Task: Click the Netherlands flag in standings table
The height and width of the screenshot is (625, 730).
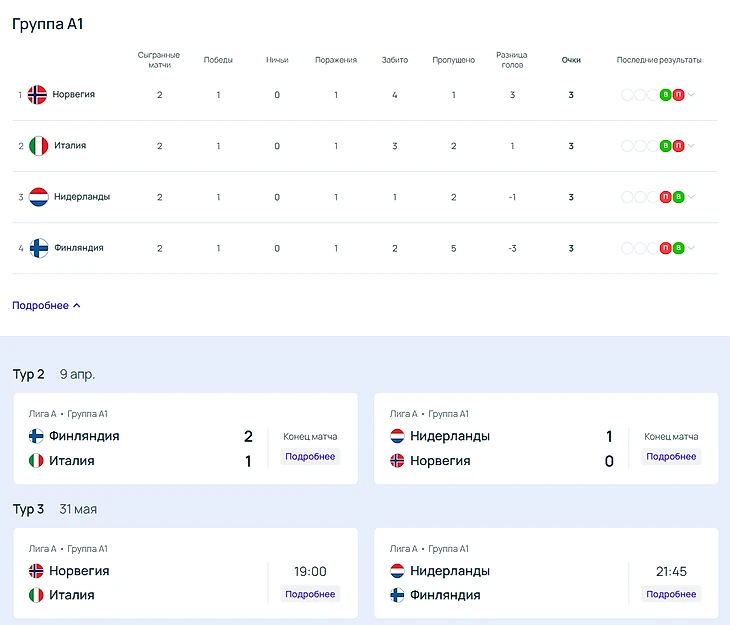Action: tap(38, 197)
